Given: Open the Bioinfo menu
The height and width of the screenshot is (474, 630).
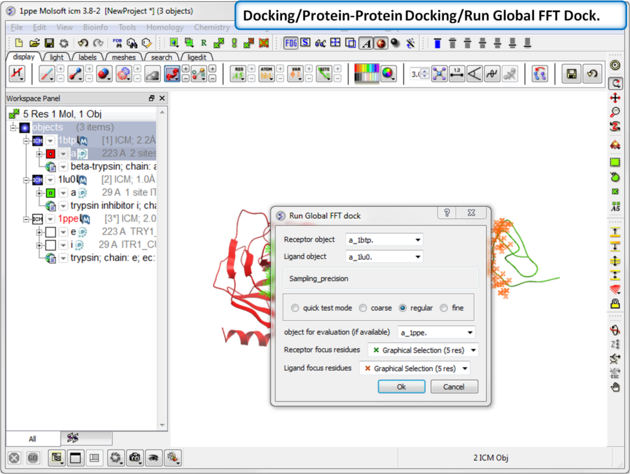Looking at the screenshot, I should [95, 27].
